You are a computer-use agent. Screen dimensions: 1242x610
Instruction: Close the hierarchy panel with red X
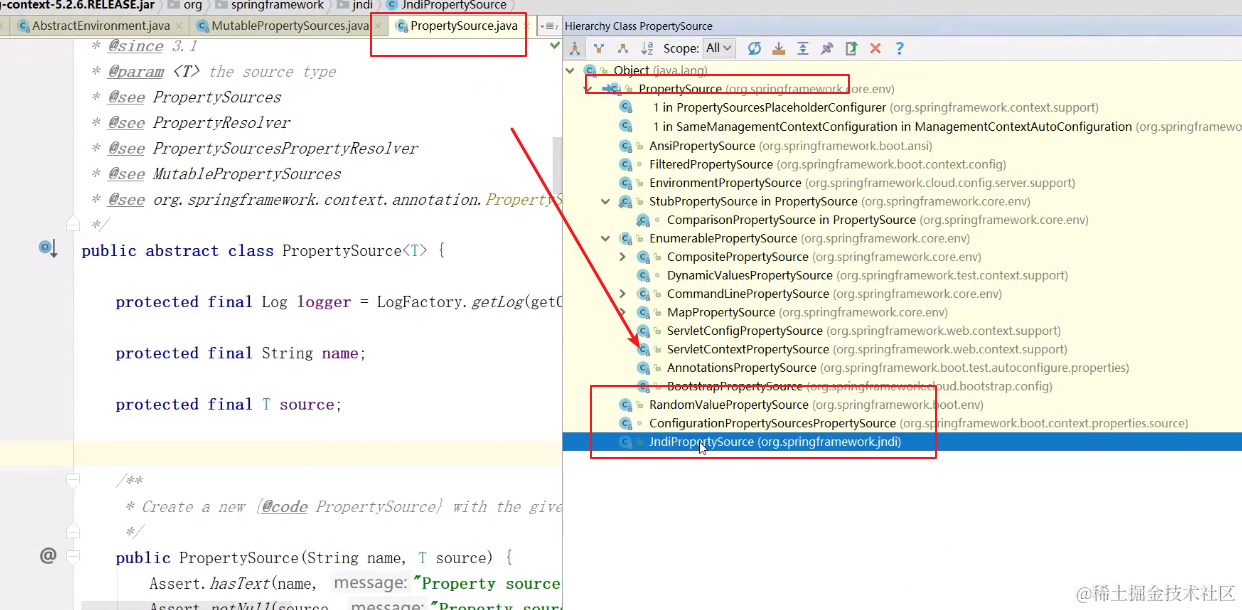[x=875, y=48]
